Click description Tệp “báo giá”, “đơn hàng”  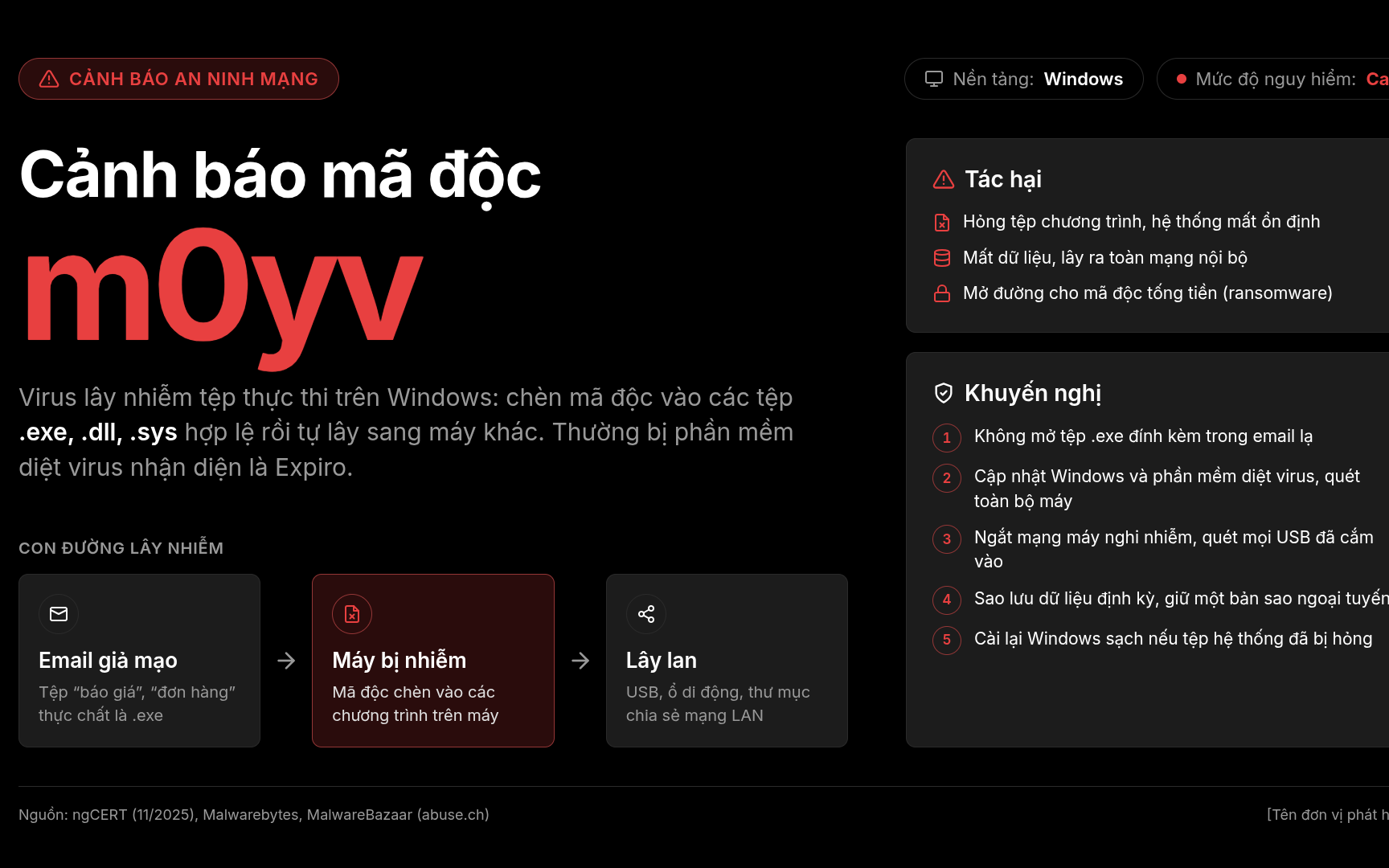coord(137,704)
